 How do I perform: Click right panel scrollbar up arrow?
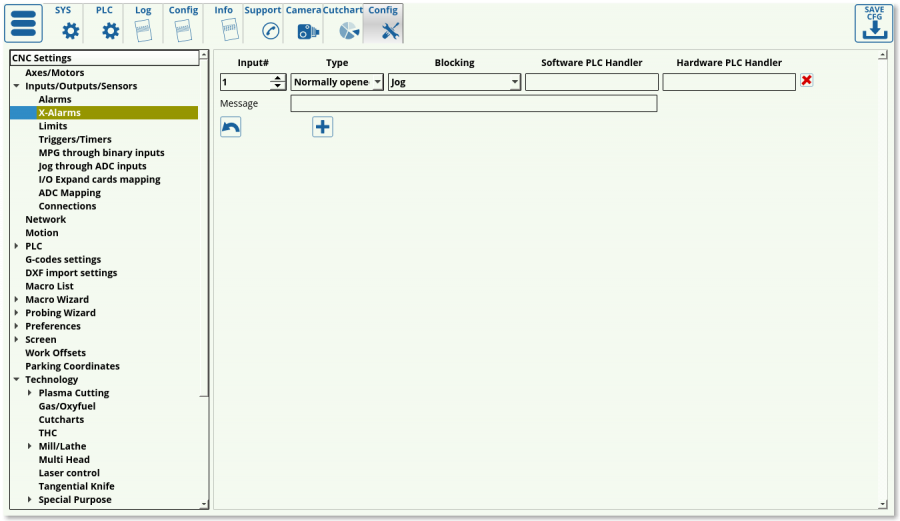pyautogui.click(x=883, y=55)
